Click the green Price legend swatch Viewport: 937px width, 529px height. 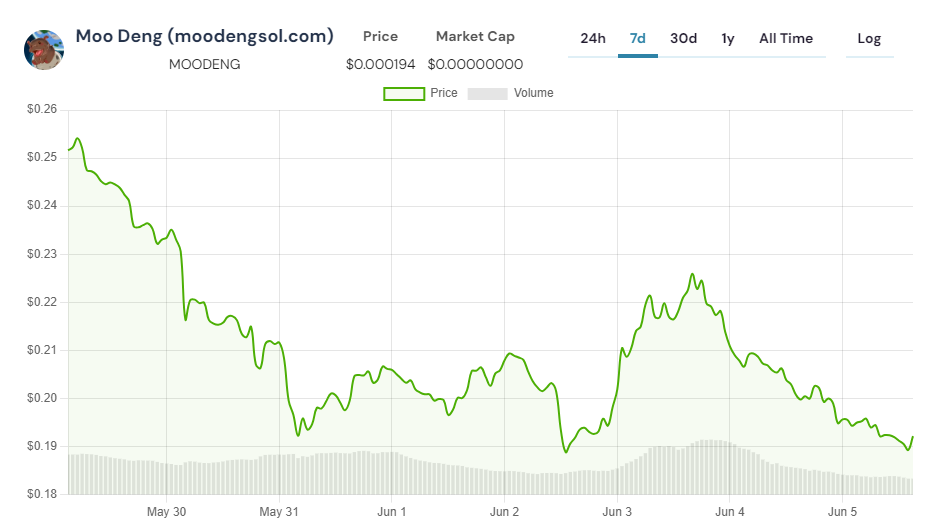pos(404,93)
